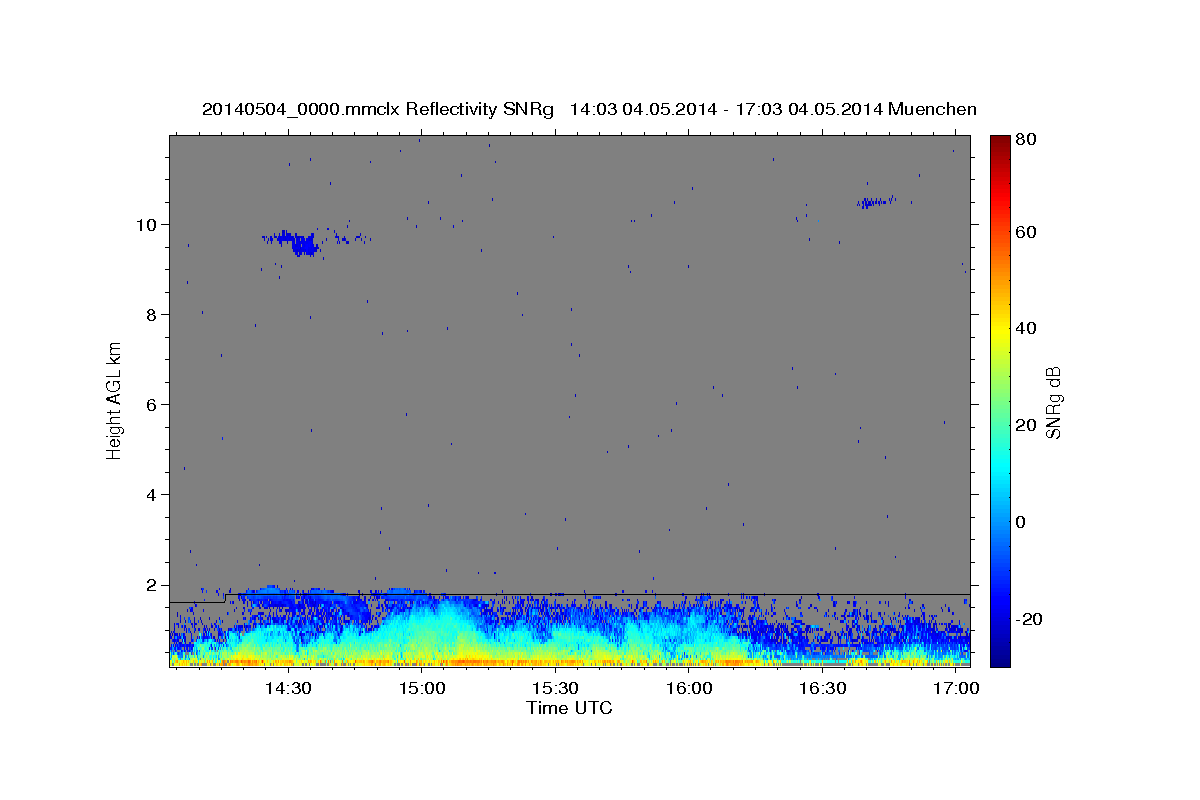Viewport: 1200px width, 800px height.
Task: Click the colorbar value 80
Action: [x=1025, y=140]
